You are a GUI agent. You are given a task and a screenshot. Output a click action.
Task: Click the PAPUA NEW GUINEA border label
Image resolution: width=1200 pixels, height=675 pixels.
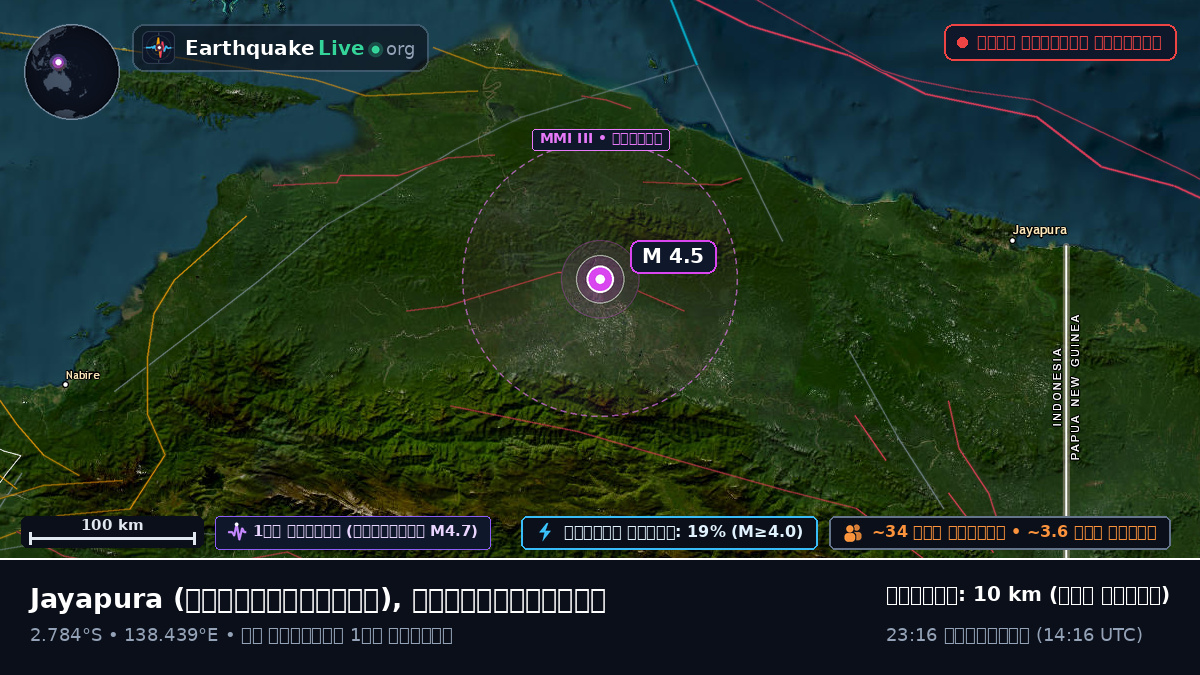coord(1076,386)
